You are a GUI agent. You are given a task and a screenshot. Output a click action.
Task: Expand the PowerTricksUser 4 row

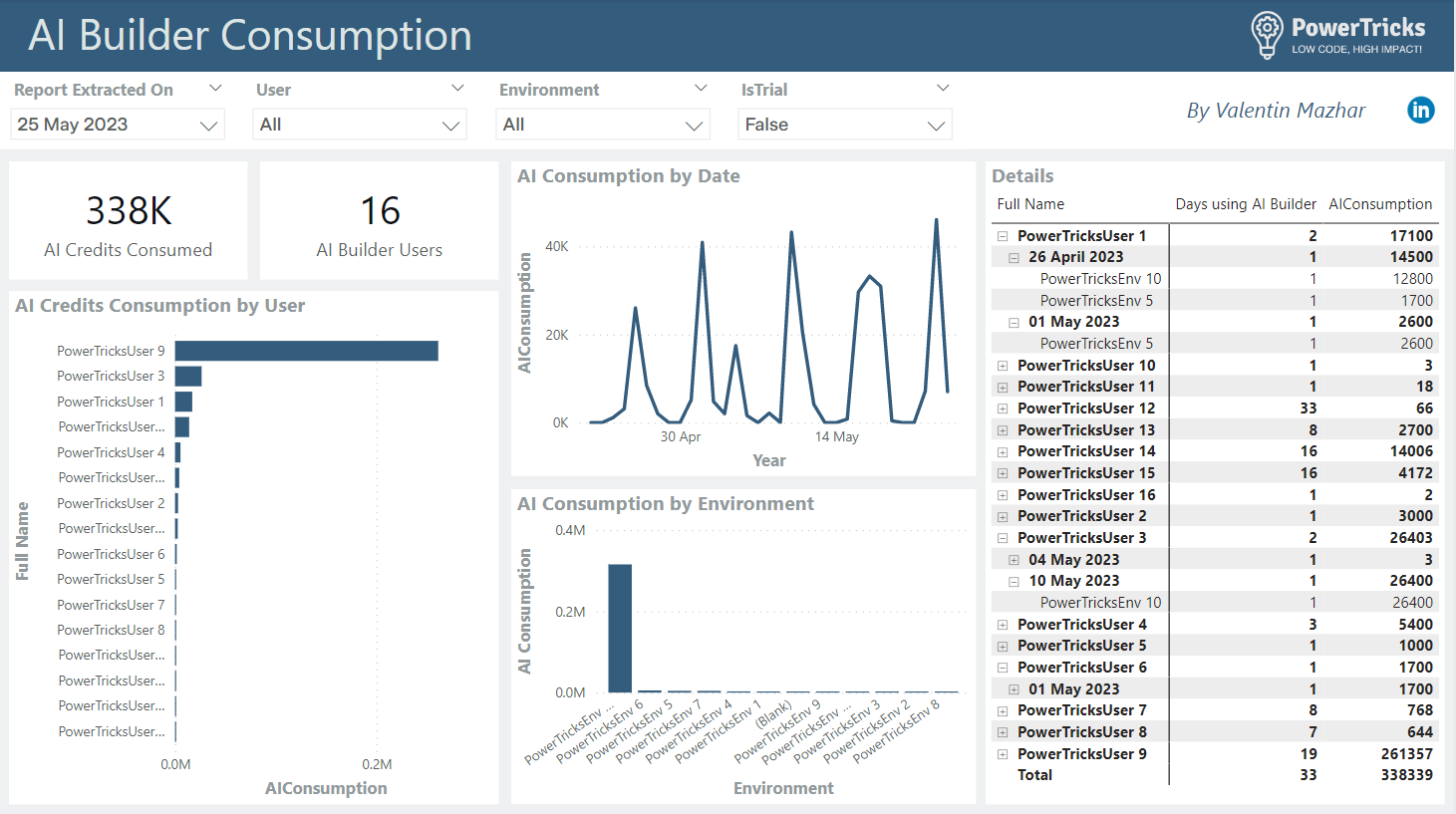coord(1003,625)
